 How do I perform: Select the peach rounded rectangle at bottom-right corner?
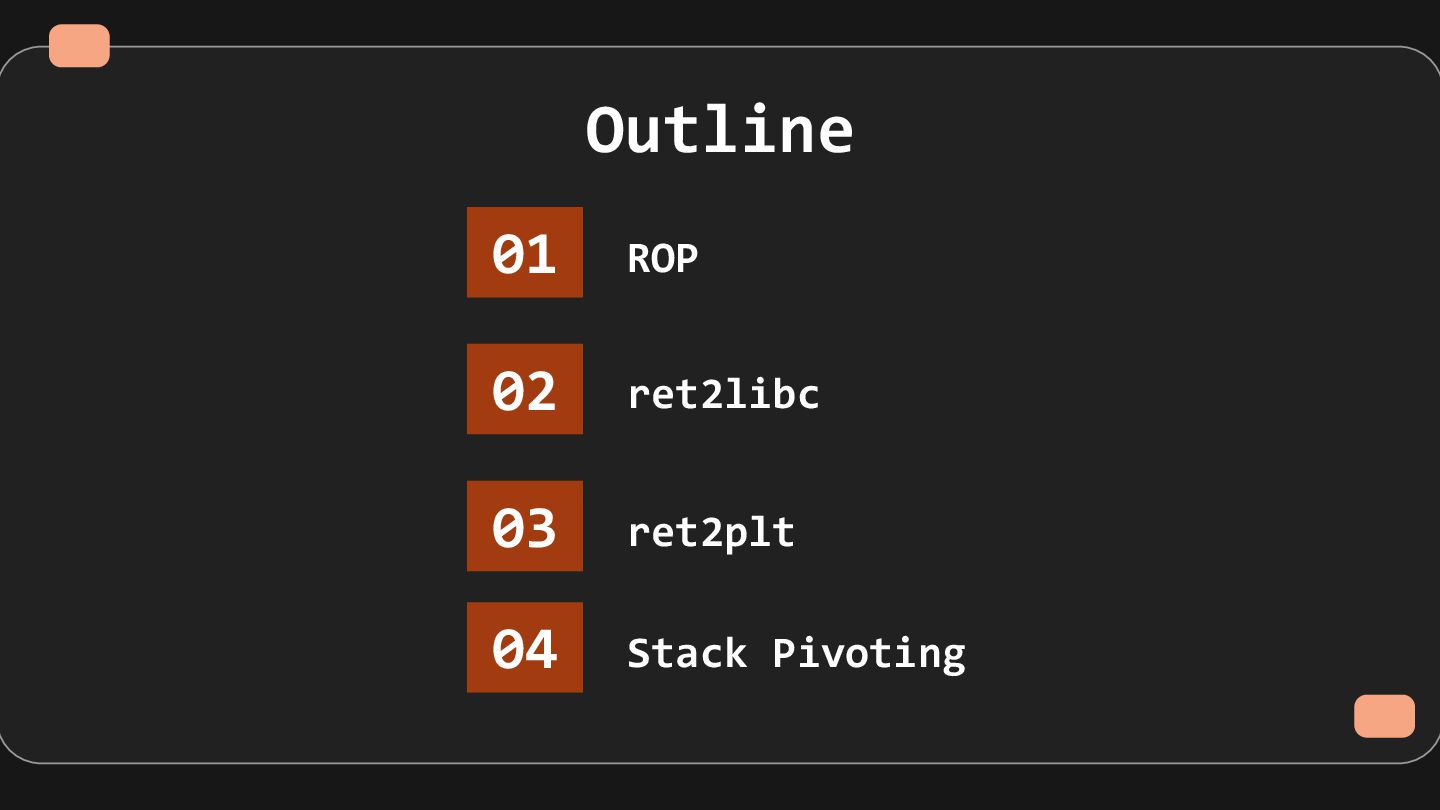click(1384, 716)
